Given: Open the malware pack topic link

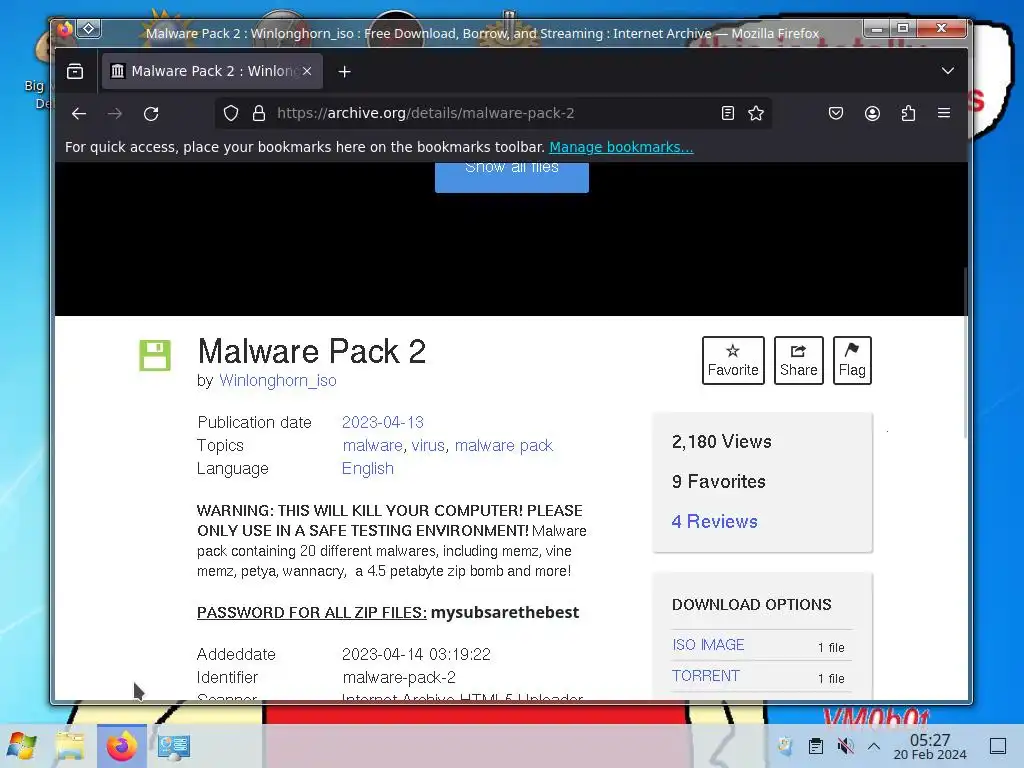Looking at the screenshot, I should point(504,445).
